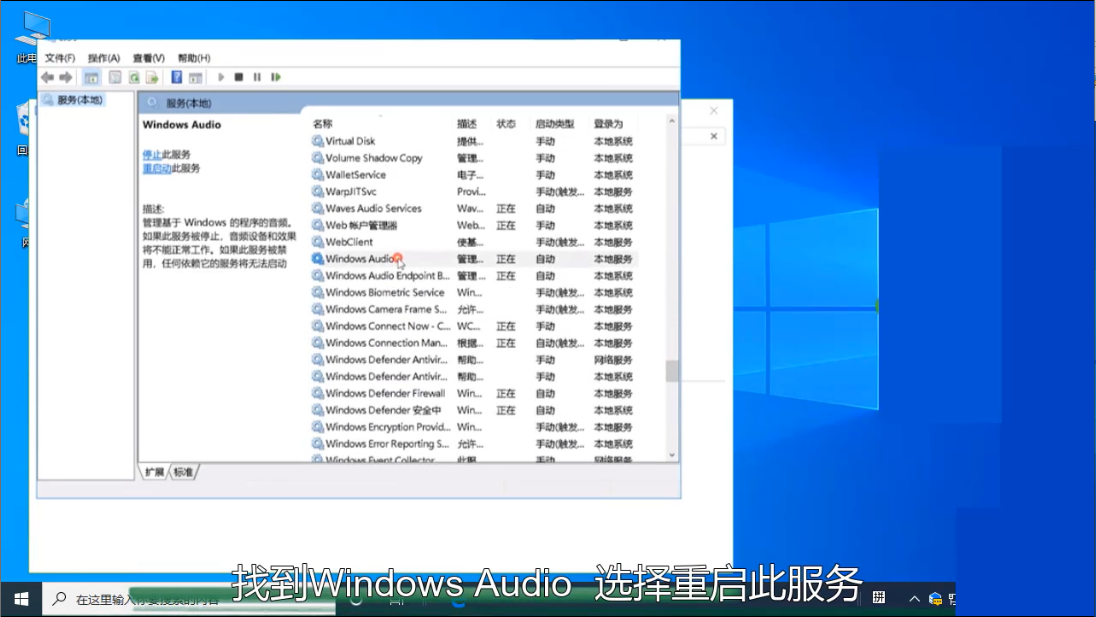Select the Windows Defender Firewall service

pos(385,393)
